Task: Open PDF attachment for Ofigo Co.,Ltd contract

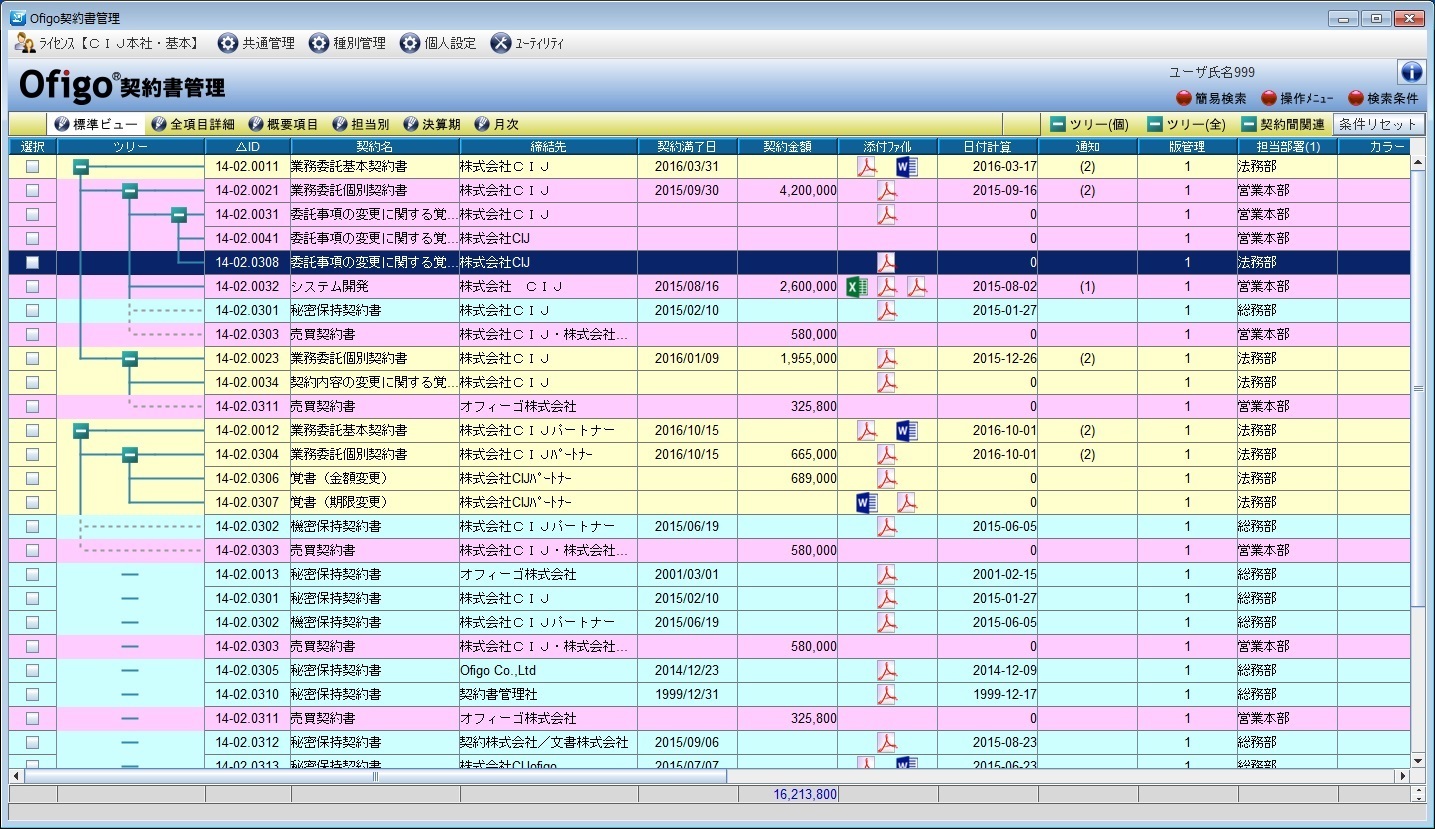Action: pyautogui.click(x=887, y=671)
